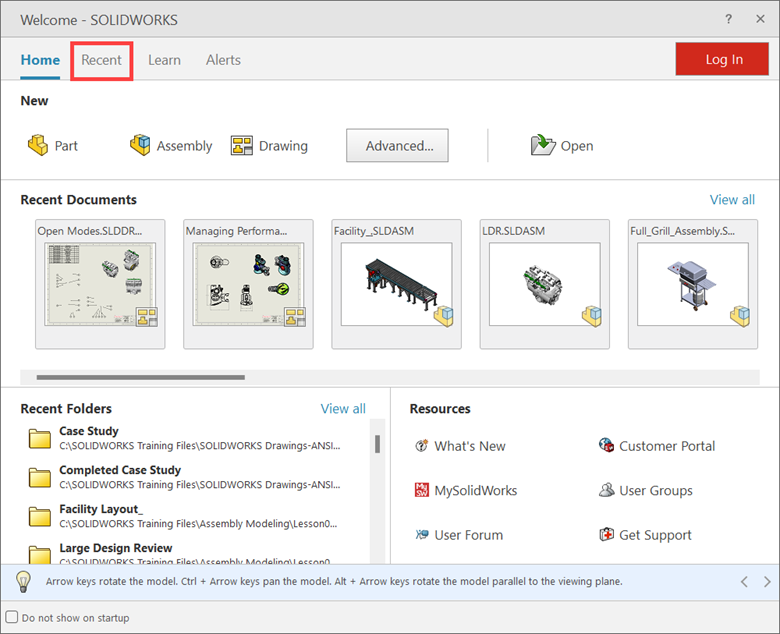This screenshot has height=634, width=780.
Task: Close the Welcome dialog
Action: (760, 19)
